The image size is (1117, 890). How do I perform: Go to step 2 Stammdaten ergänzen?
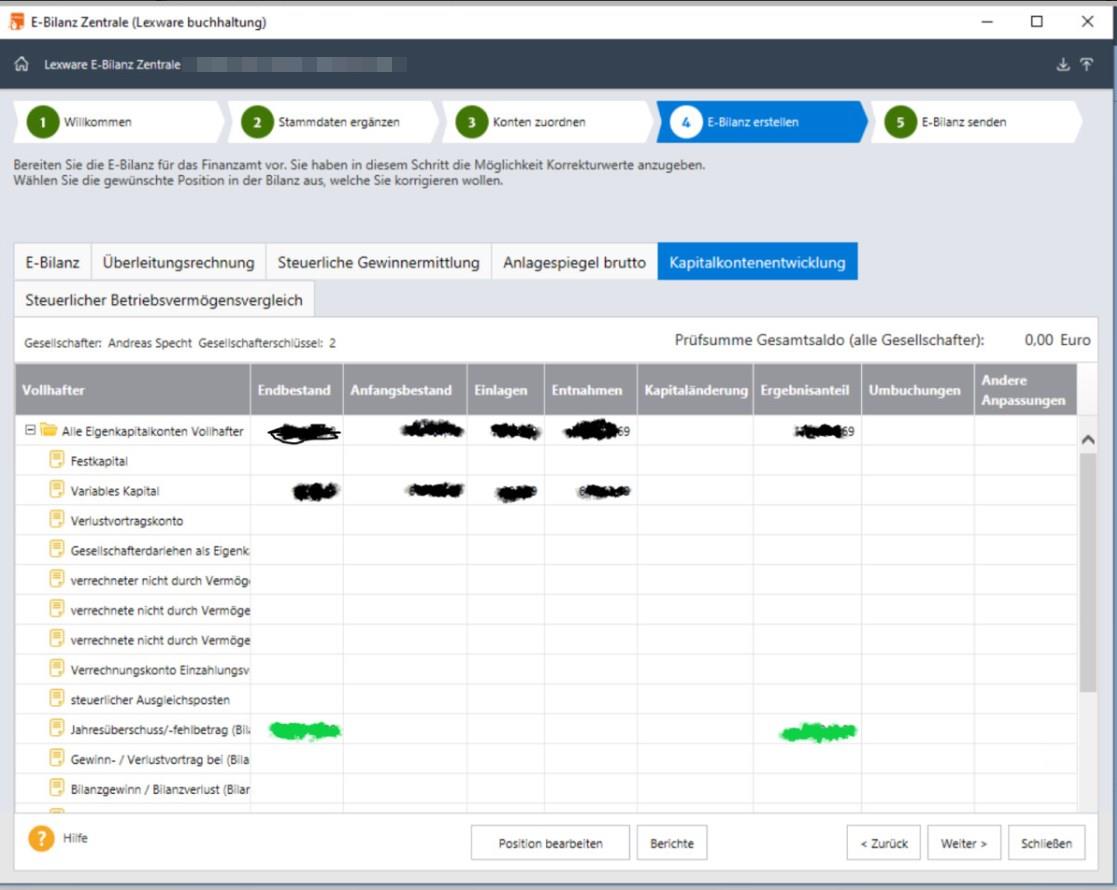coord(333,122)
